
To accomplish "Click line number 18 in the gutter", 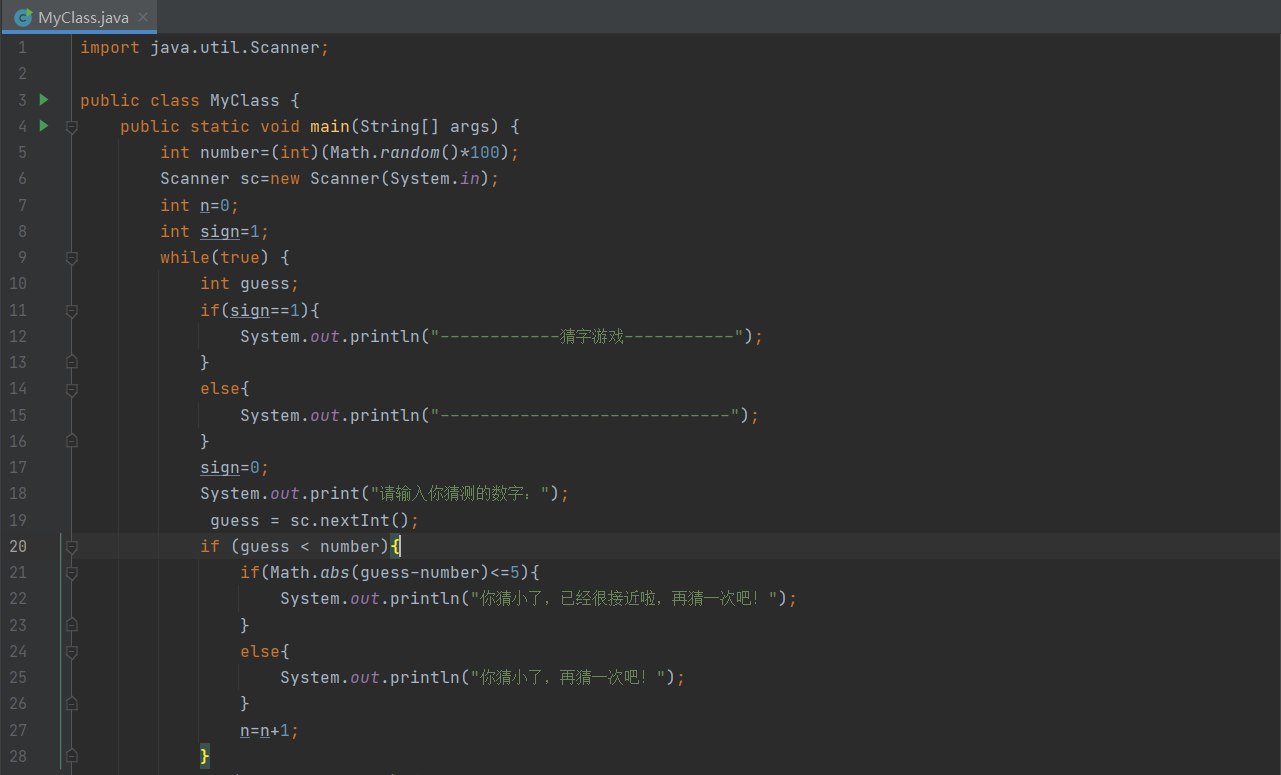I will coord(18,494).
